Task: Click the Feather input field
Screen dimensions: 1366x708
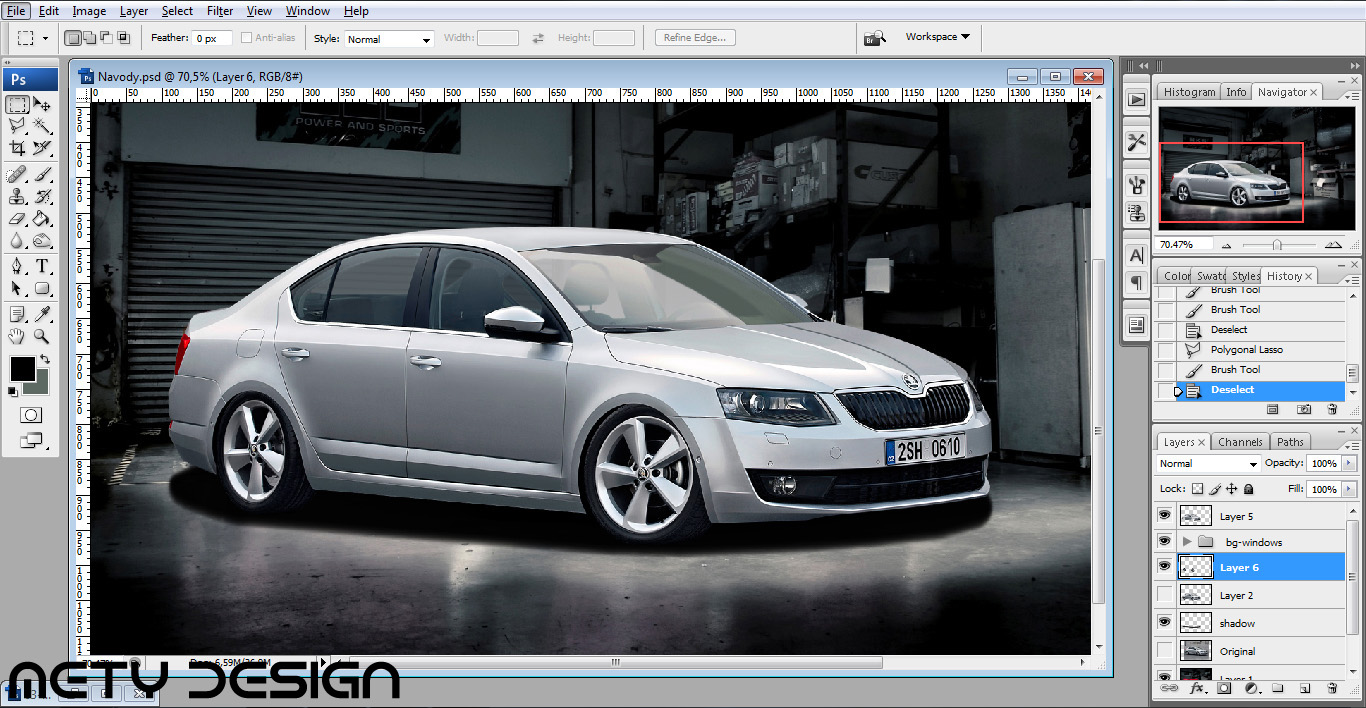Action: [x=213, y=38]
